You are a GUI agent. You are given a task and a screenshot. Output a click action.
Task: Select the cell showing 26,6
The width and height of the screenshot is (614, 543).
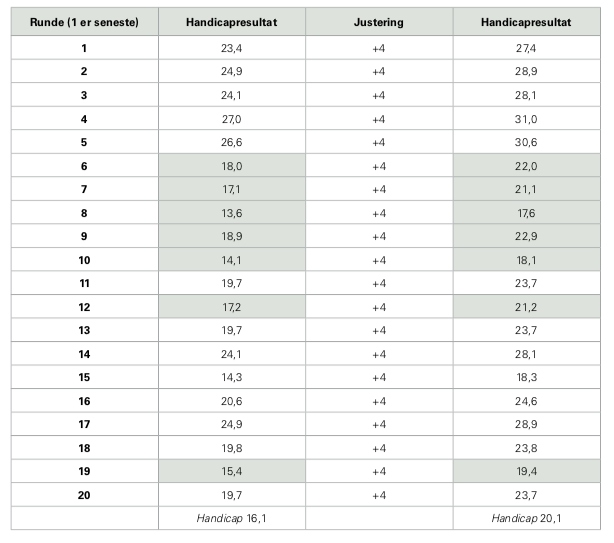coord(231,142)
